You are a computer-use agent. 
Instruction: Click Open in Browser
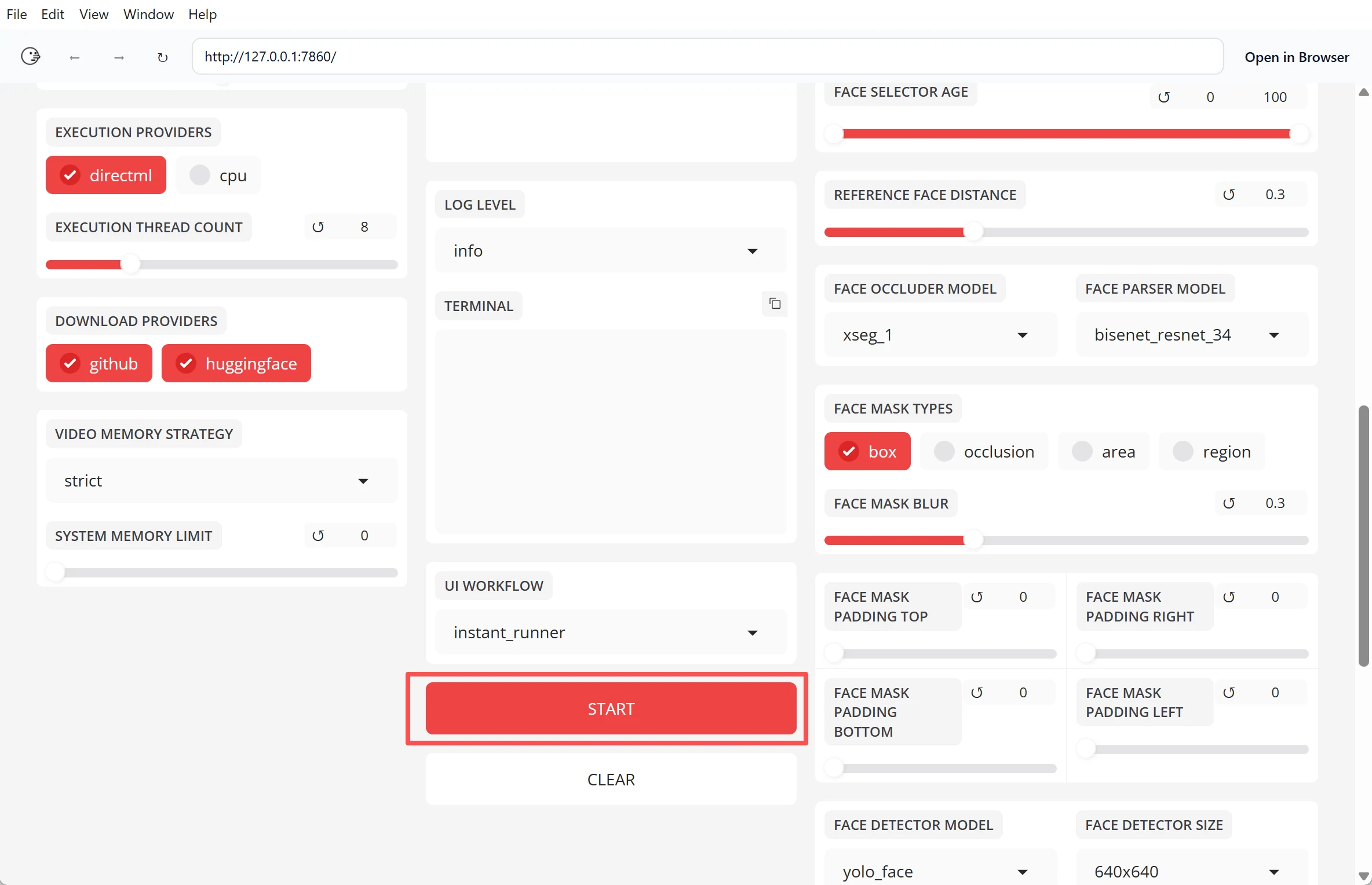(x=1297, y=57)
